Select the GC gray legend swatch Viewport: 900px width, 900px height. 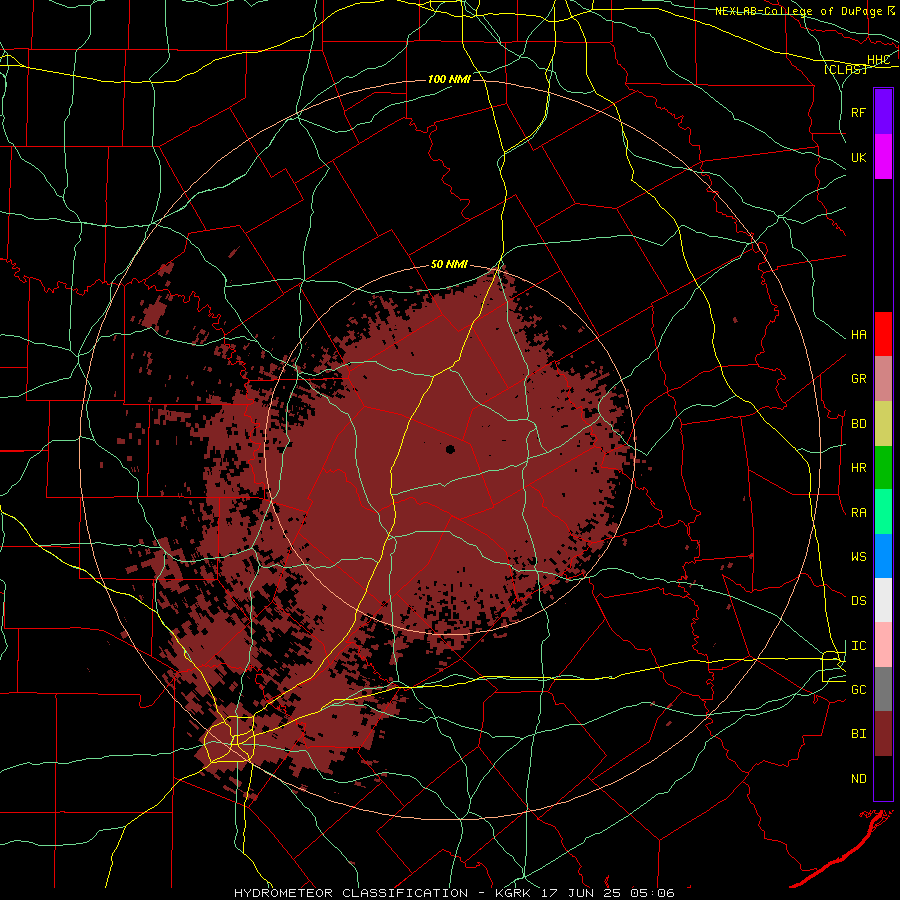click(883, 689)
